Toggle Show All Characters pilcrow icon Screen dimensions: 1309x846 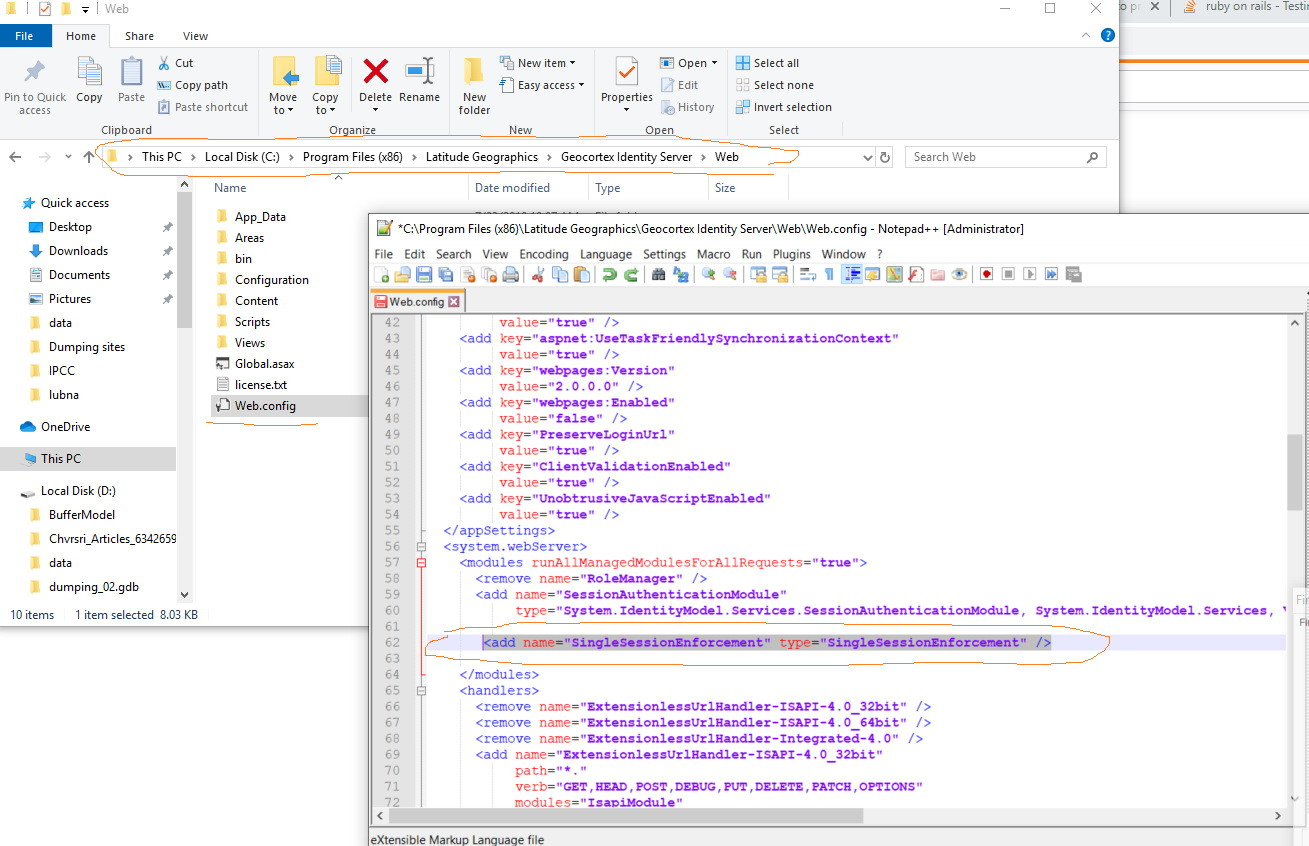[828, 275]
